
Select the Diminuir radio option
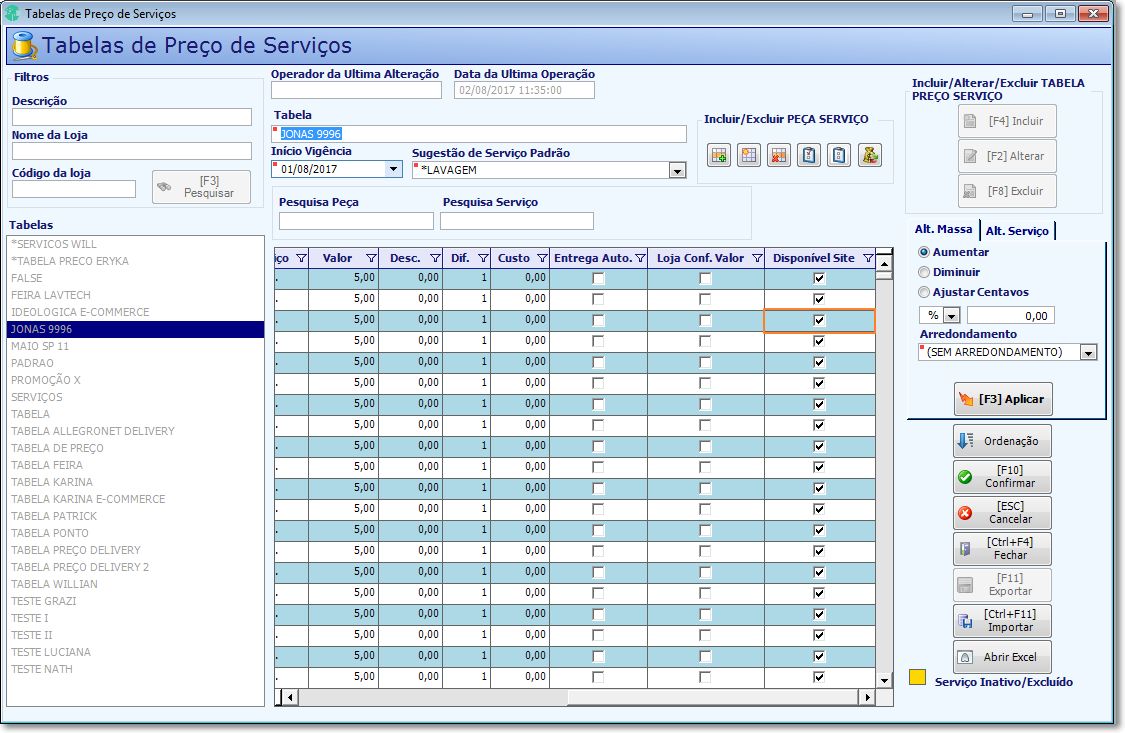(x=924, y=272)
